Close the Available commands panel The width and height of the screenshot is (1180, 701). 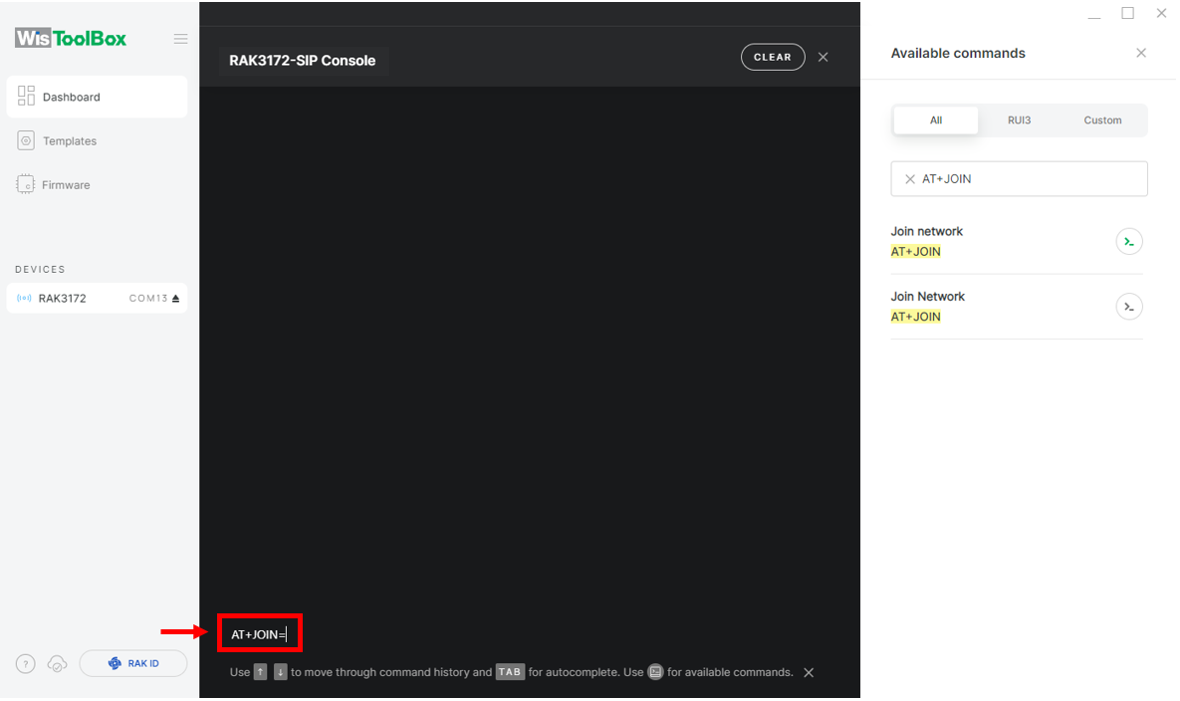click(1141, 53)
